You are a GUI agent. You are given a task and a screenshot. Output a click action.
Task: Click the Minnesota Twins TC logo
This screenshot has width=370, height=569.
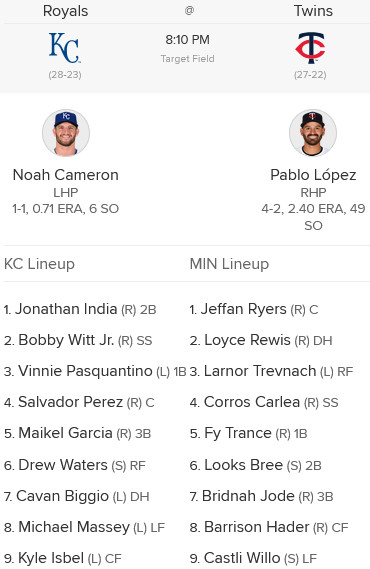pyautogui.click(x=310, y=48)
